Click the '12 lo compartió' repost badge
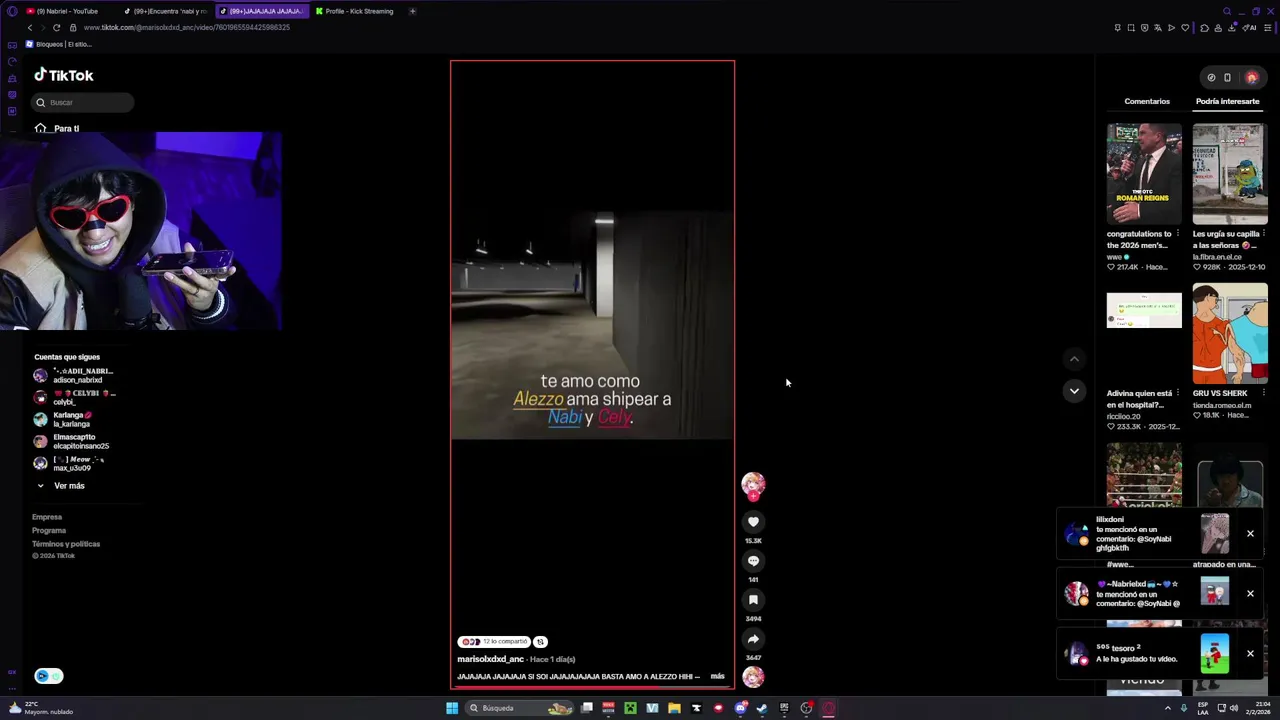The width and height of the screenshot is (1280, 720). tap(494, 642)
